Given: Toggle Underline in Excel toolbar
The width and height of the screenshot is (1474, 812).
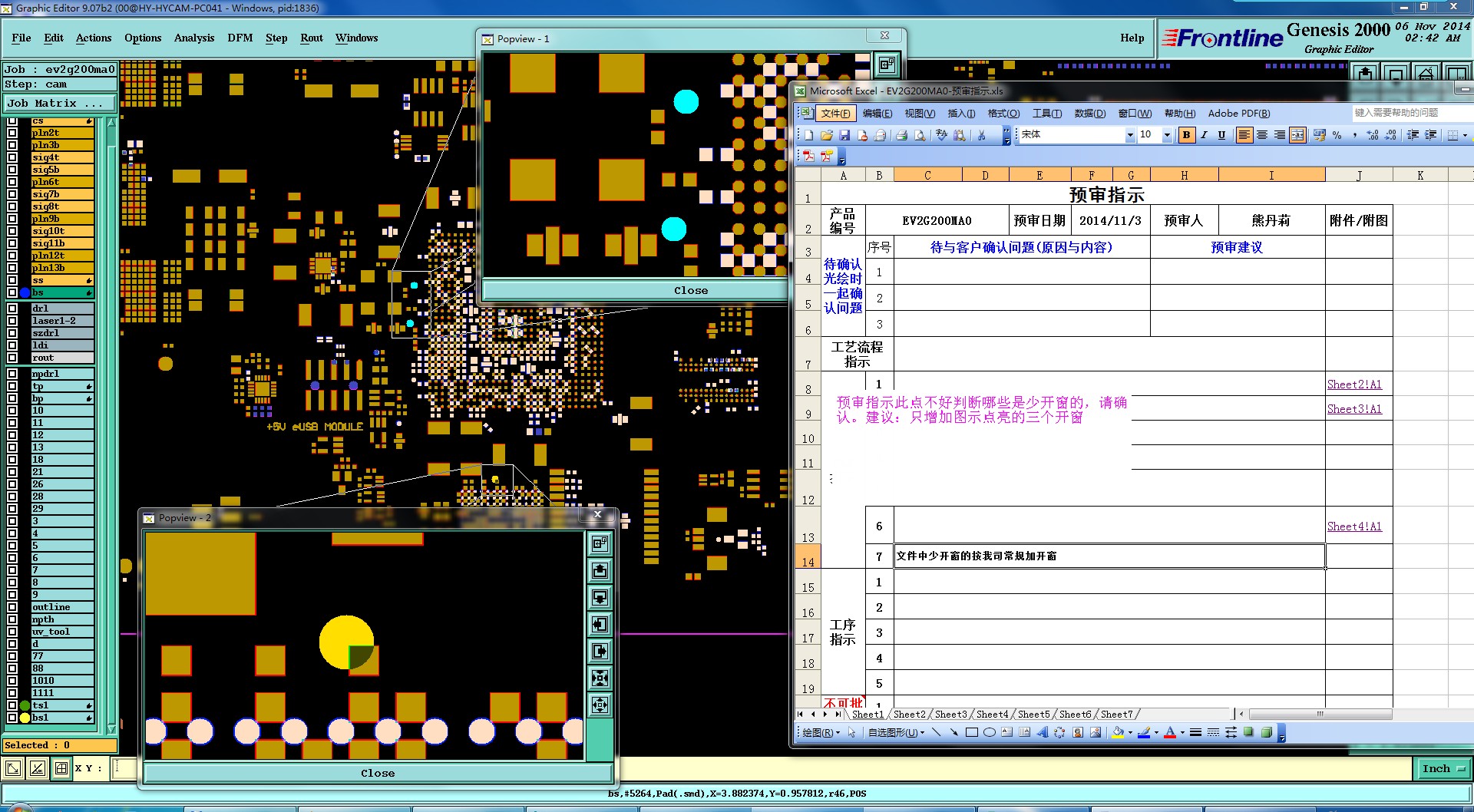Looking at the screenshot, I should 1221,135.
